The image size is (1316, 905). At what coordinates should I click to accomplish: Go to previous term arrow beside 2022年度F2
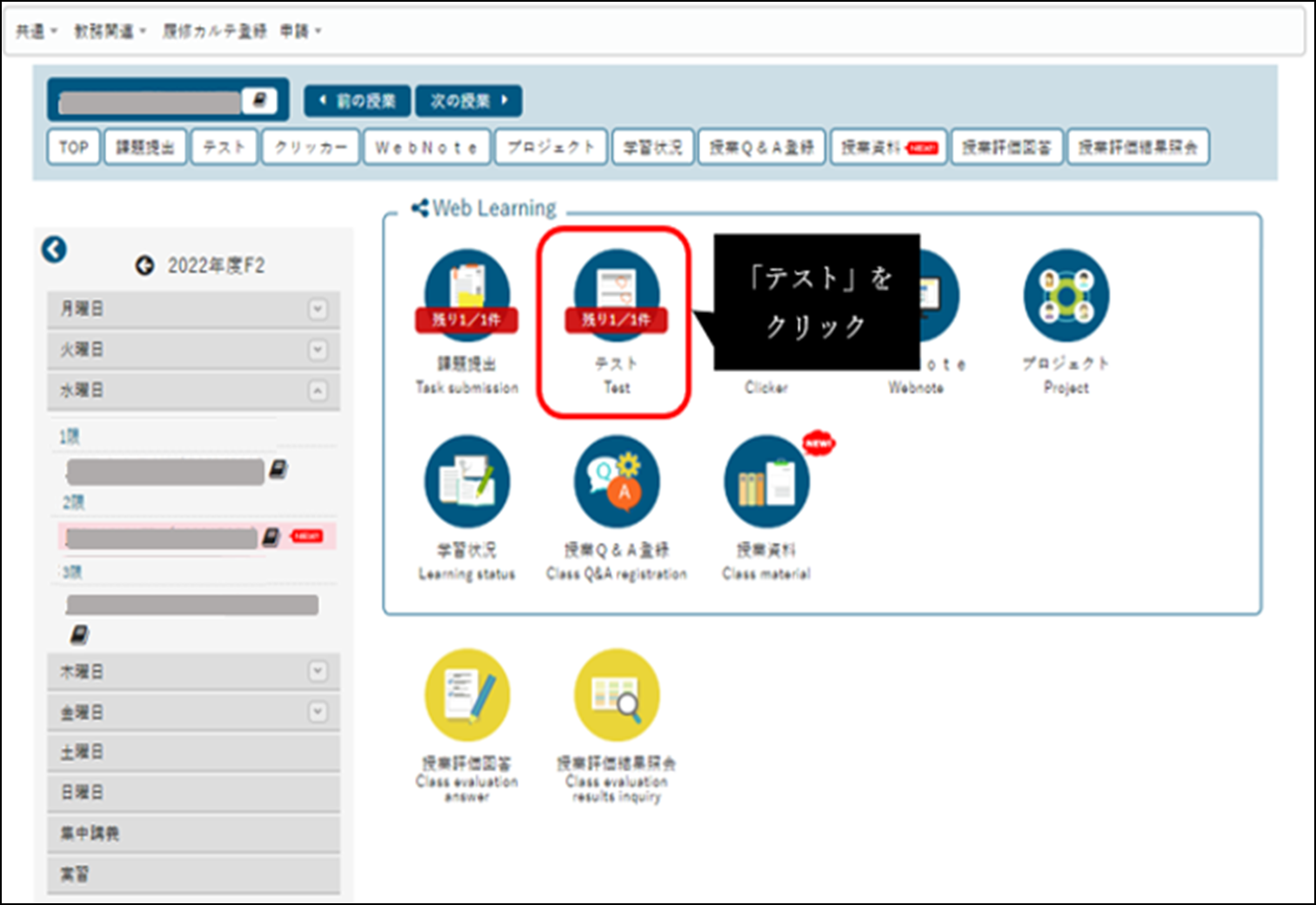pyautogui.click(x=144, y=265)
